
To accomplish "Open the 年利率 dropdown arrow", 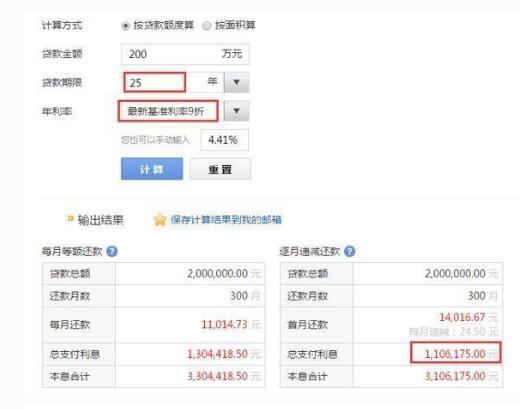I will pos(237,111).
